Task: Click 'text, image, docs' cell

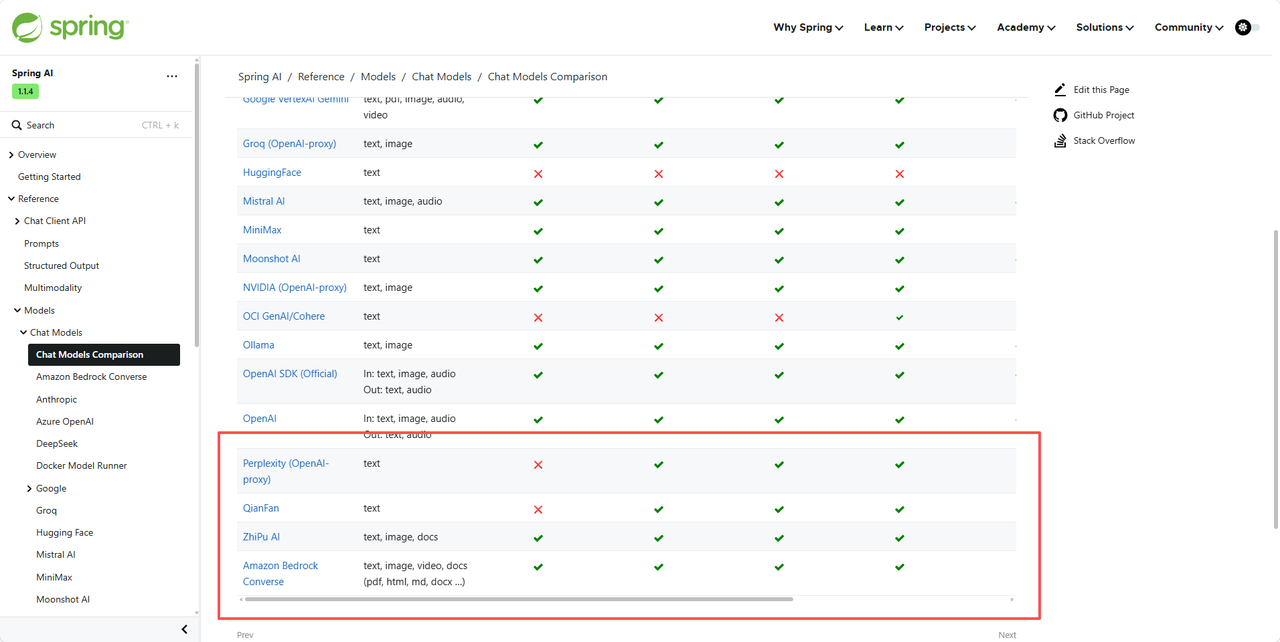Action: [400, 538]
